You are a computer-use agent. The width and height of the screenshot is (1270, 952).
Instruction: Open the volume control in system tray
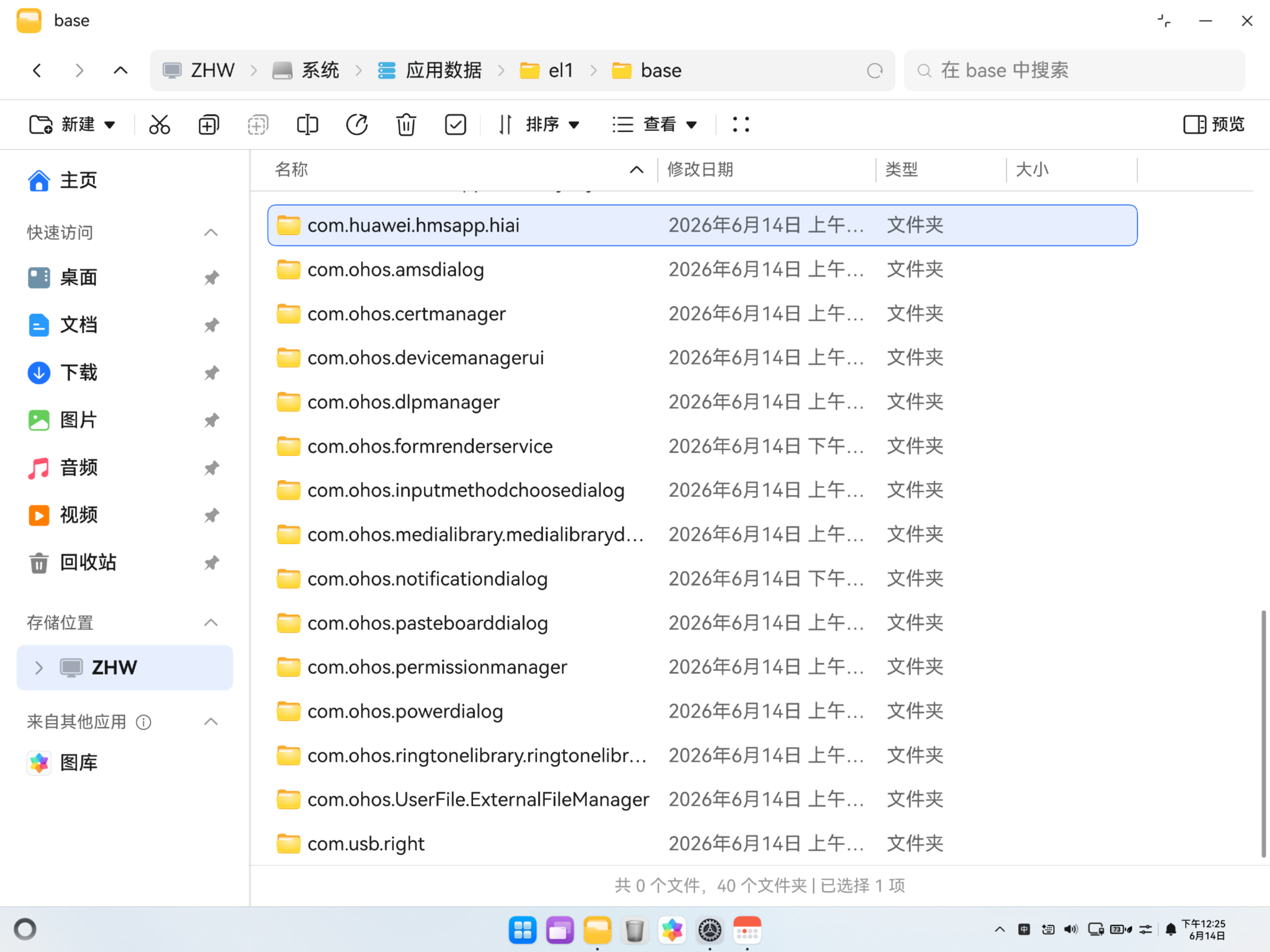click(x=1070, y=930)
